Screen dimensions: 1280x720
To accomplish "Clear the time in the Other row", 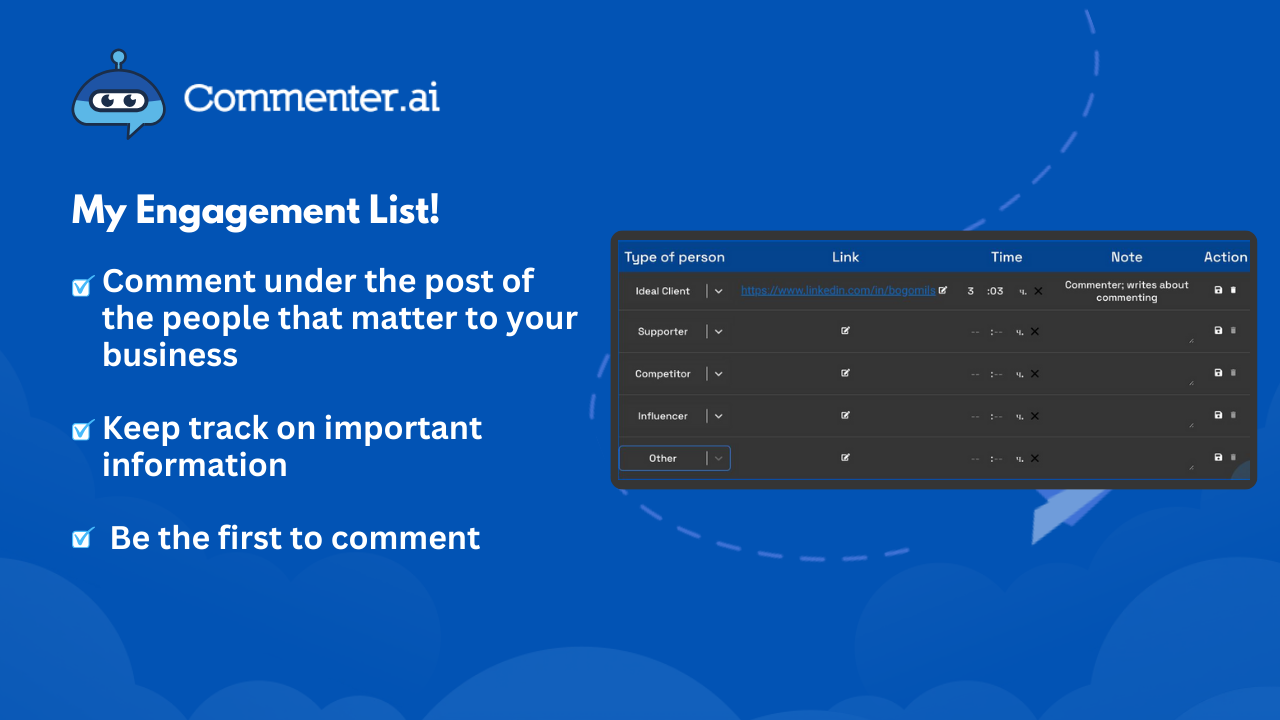I will click(1035, 458).
